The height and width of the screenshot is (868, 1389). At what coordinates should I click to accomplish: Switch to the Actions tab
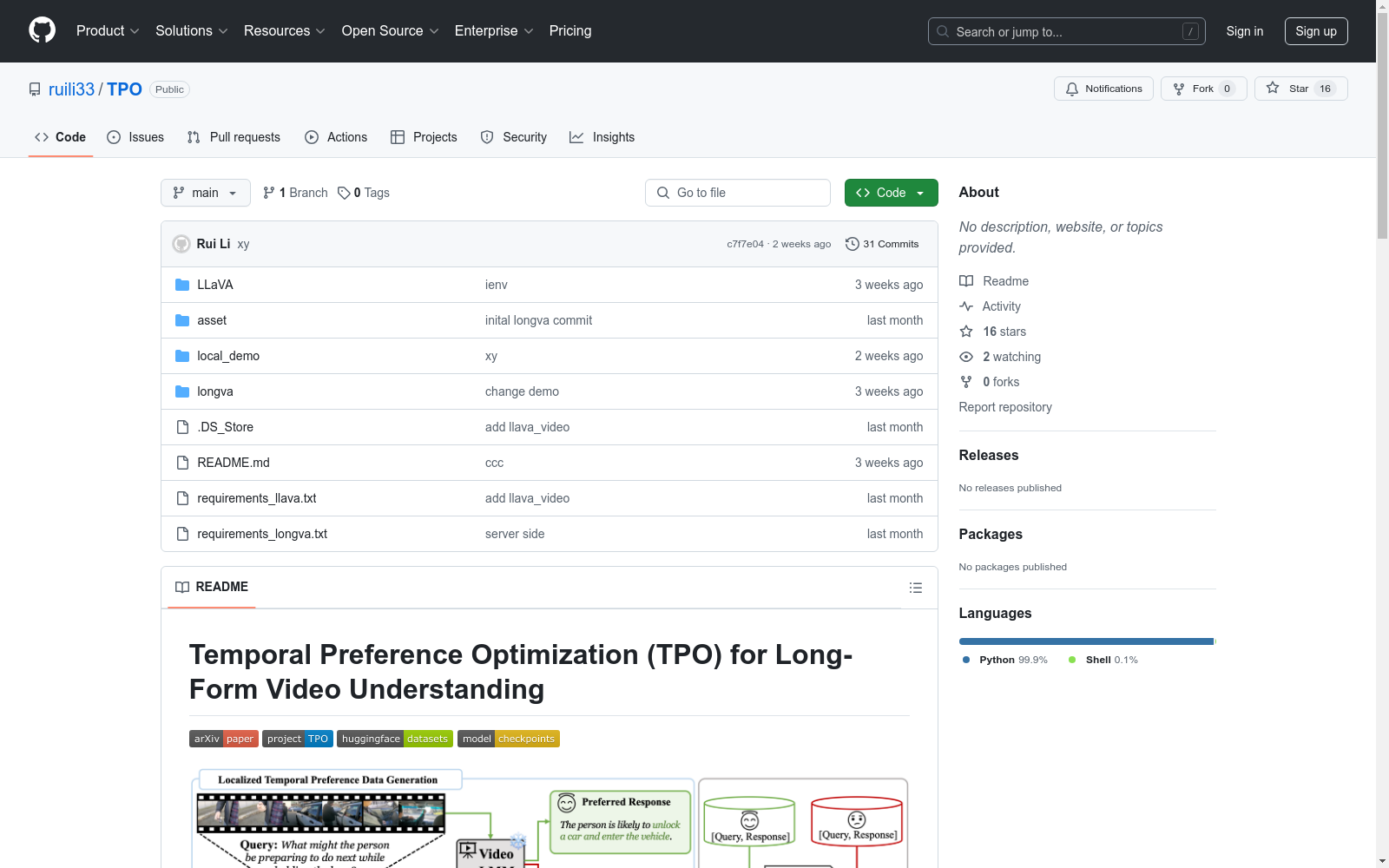pos(336,137)
